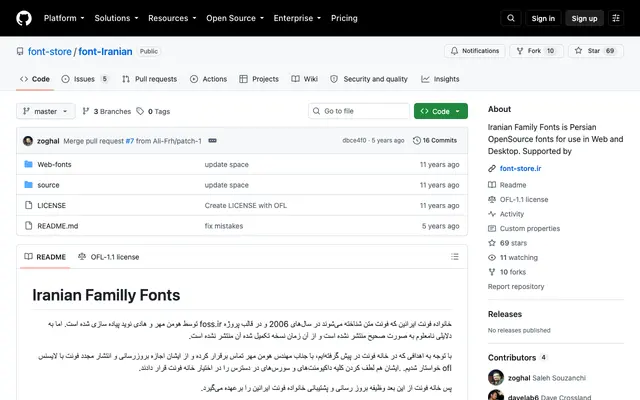Open pull request #7 link
Viewport: 640px width, 400px height.
[x=130, y=141]
